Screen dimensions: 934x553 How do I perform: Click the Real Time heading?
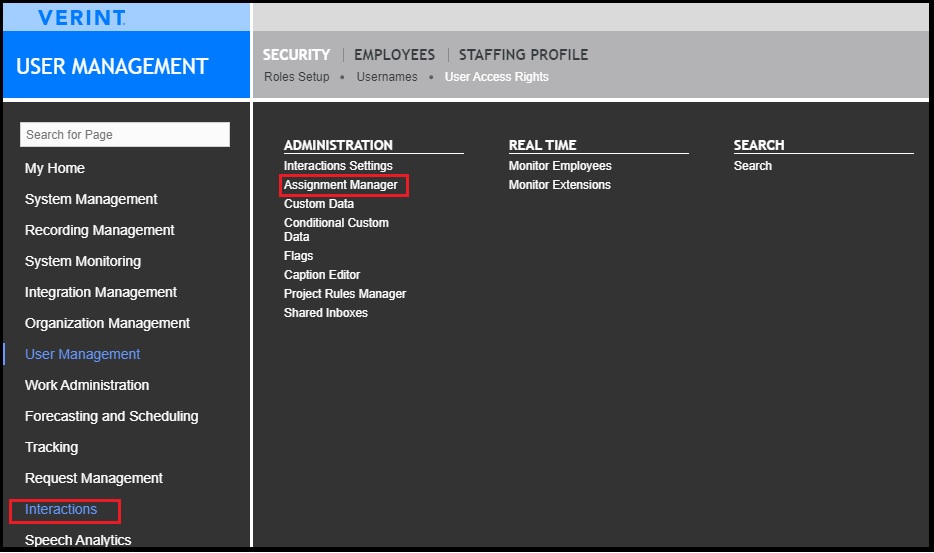(542, 145)
